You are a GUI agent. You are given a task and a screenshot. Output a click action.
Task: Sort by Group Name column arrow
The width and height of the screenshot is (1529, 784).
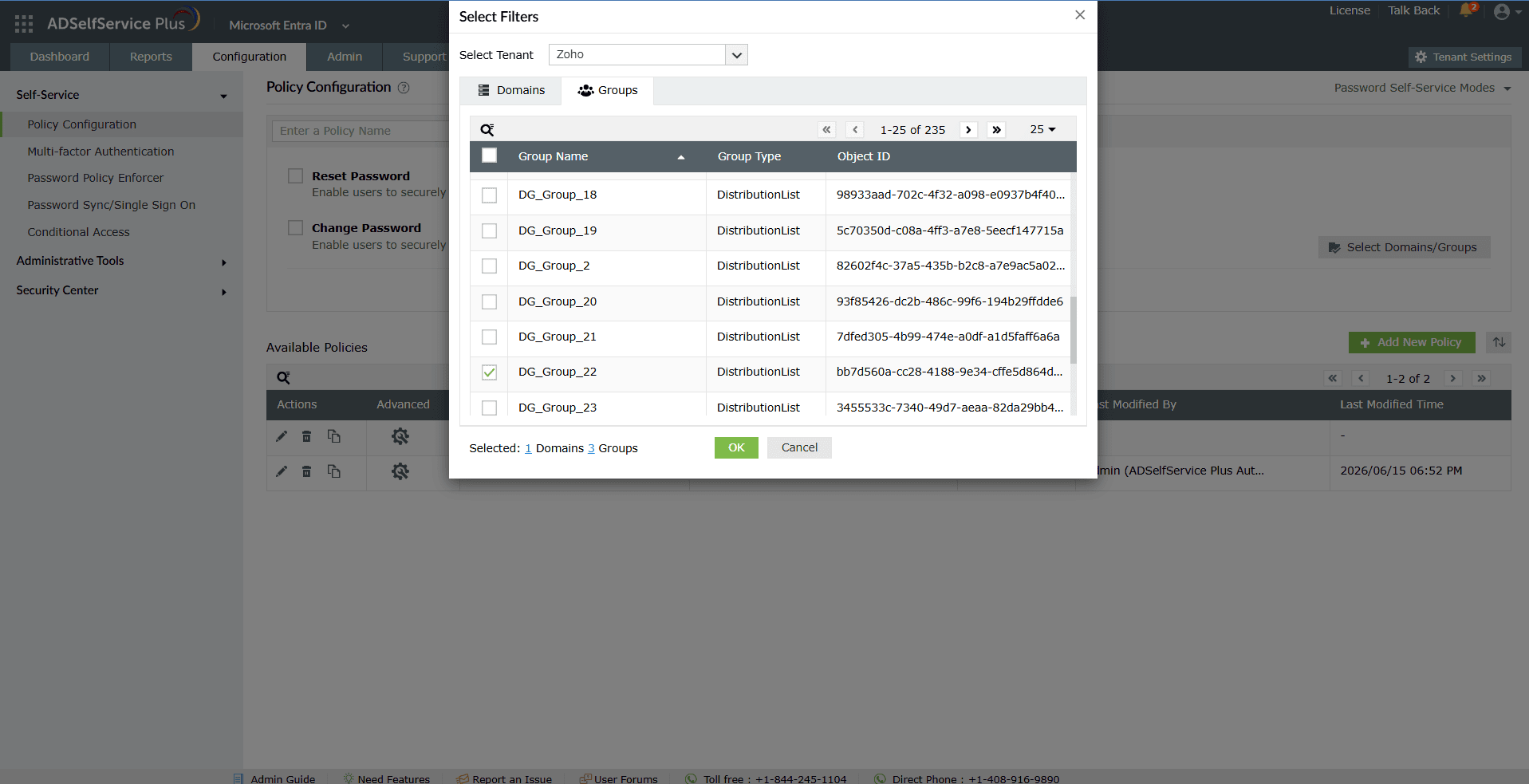coord(680,157)
